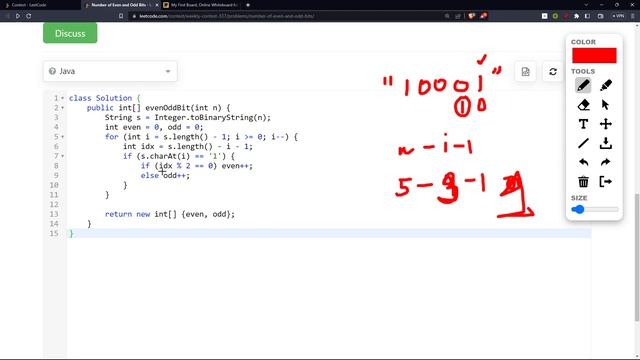Click the browser reload button
Image resolution: width=640 pixels, height=360 pixels.
click(x=29, y=16)
